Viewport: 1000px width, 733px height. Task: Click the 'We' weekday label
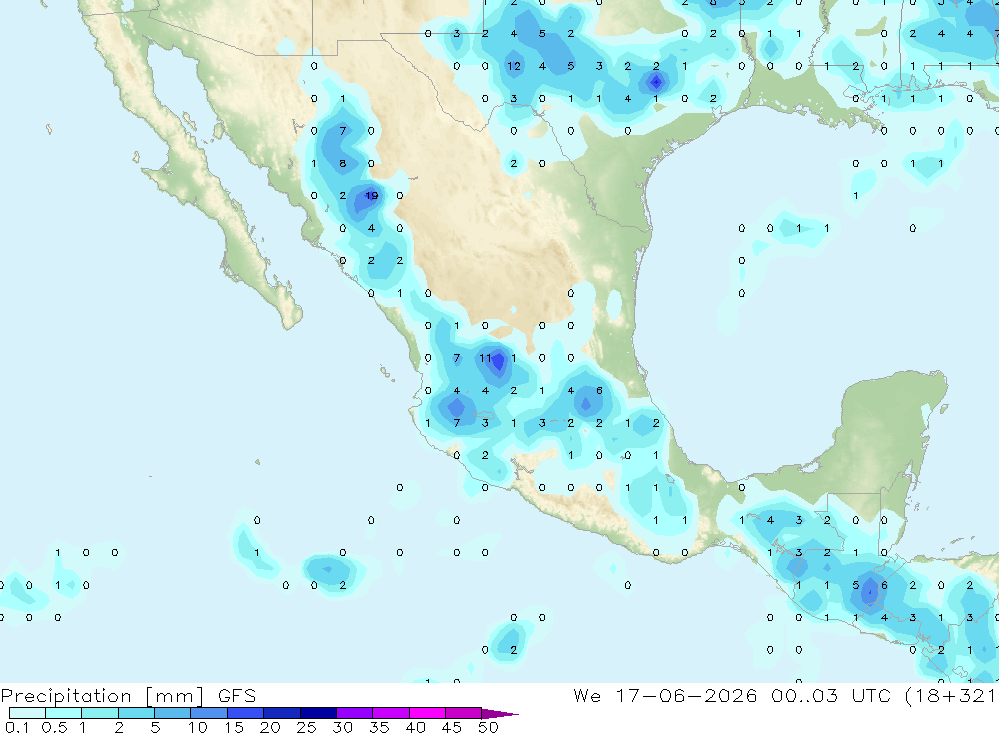tap(587, 695)
